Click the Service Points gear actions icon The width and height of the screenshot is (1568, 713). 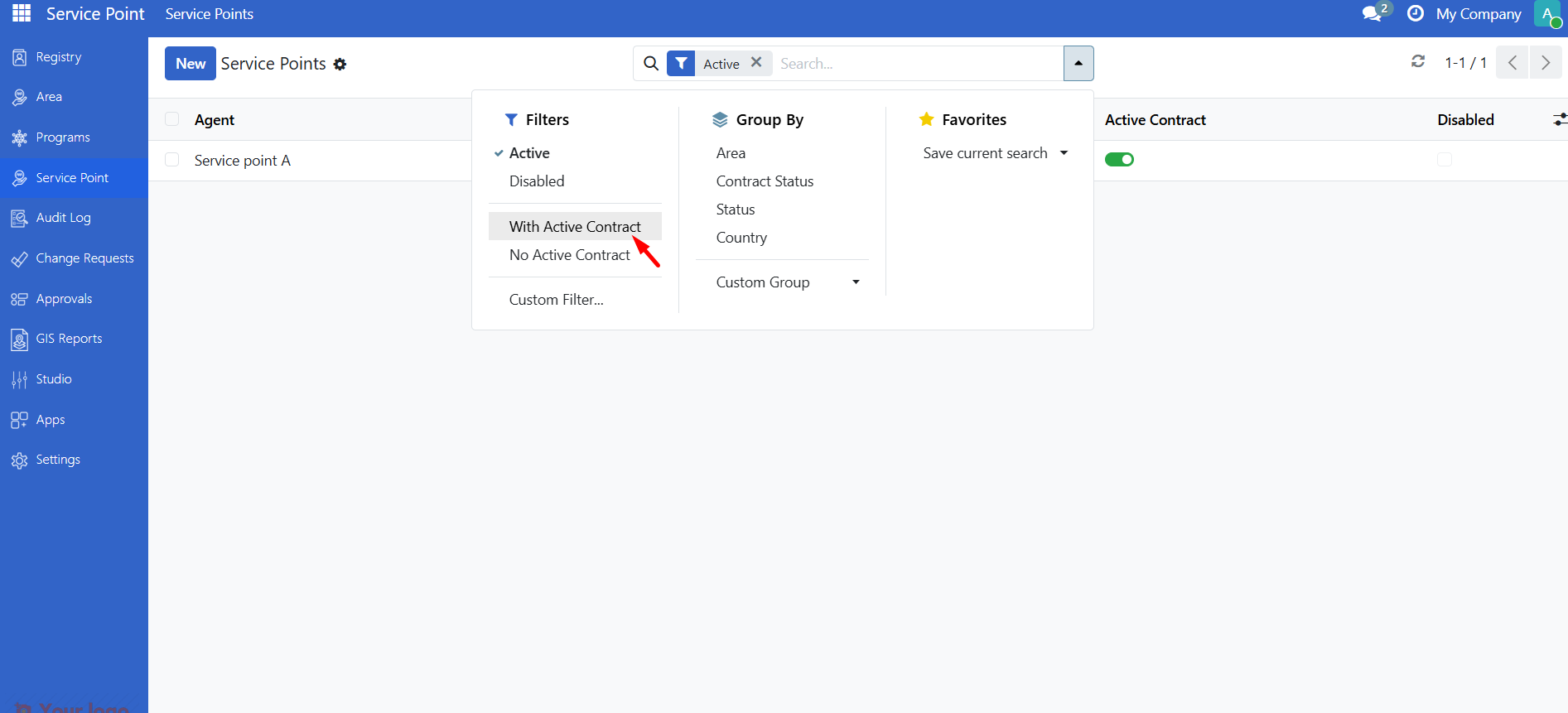(340, 64)
